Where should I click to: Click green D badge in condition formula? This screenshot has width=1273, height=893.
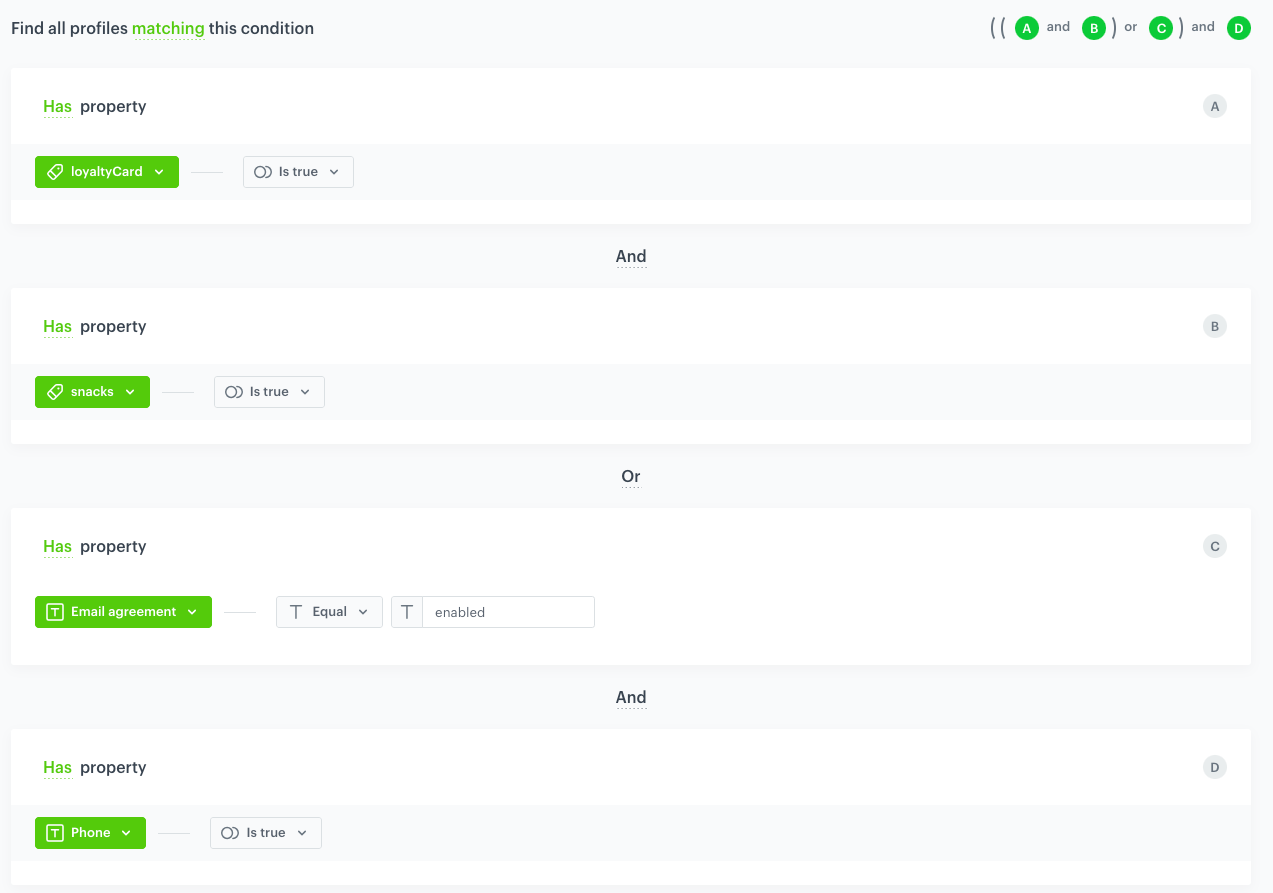click(1238, 29)
